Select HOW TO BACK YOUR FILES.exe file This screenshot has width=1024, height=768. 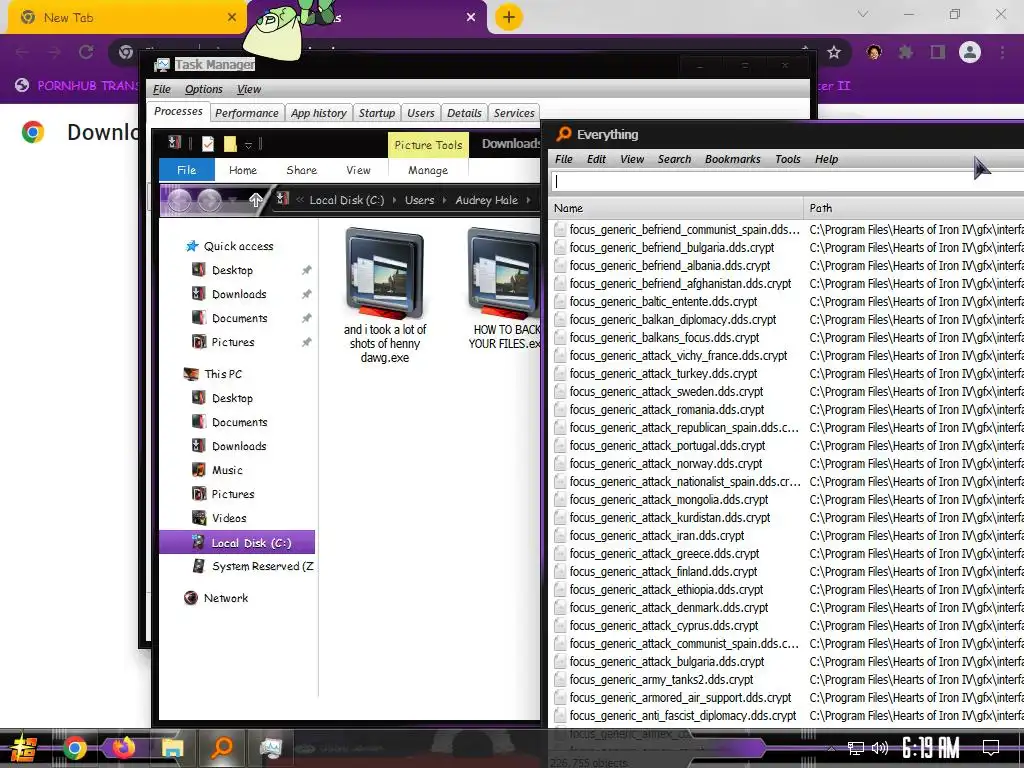coord(504,289)
